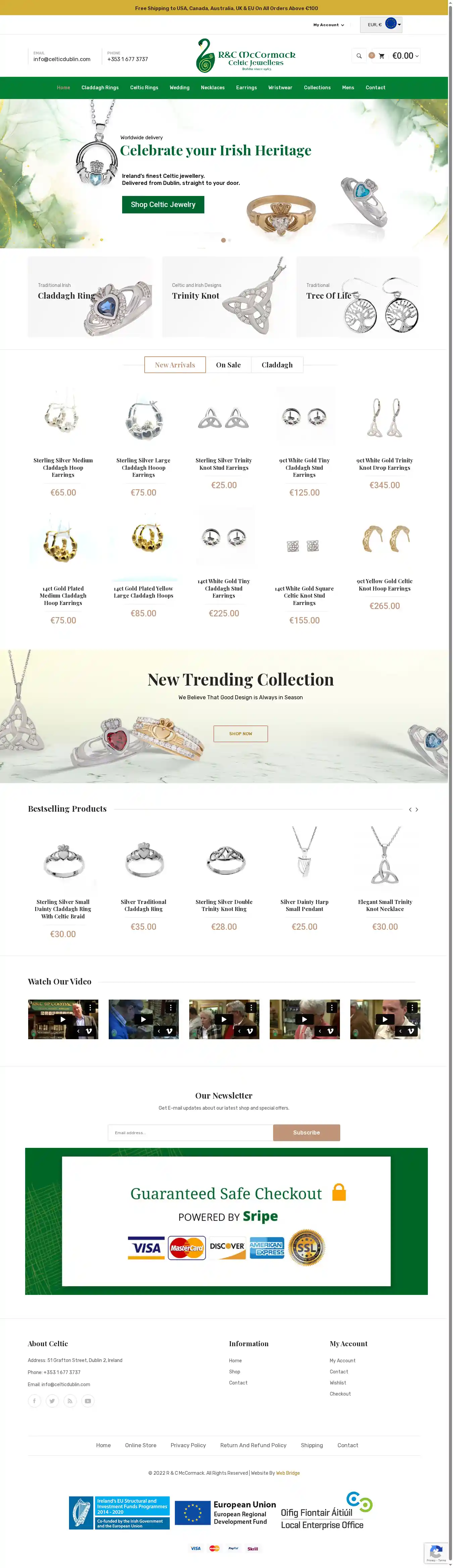Screen dimensions: 453x1568
Task: Click the Shop Celtic Jewelry button
Action: [163, 205]
